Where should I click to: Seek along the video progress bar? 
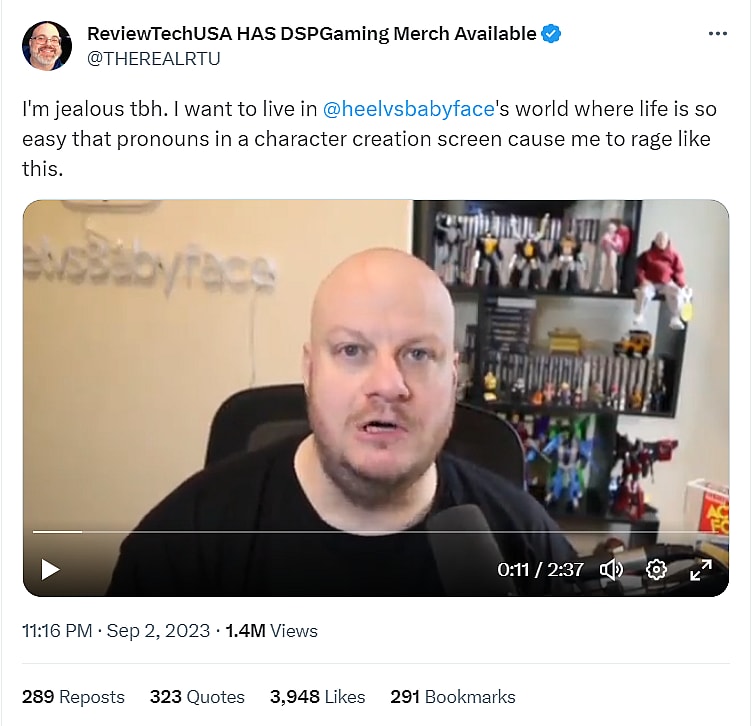[x=375, y=532]
